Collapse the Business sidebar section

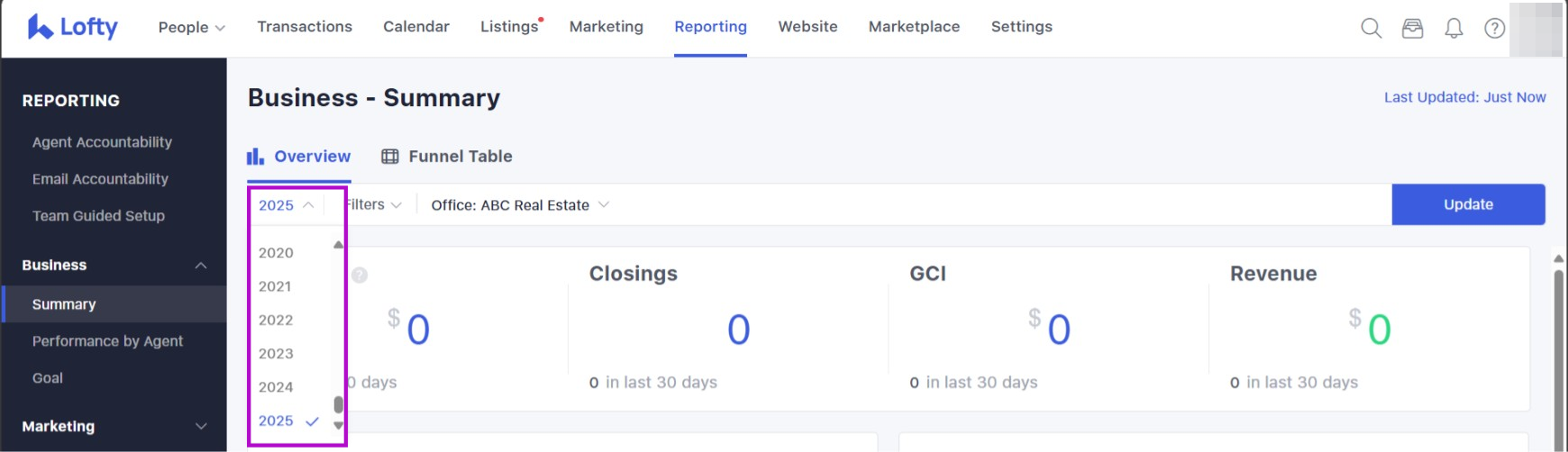click(201, 266)
